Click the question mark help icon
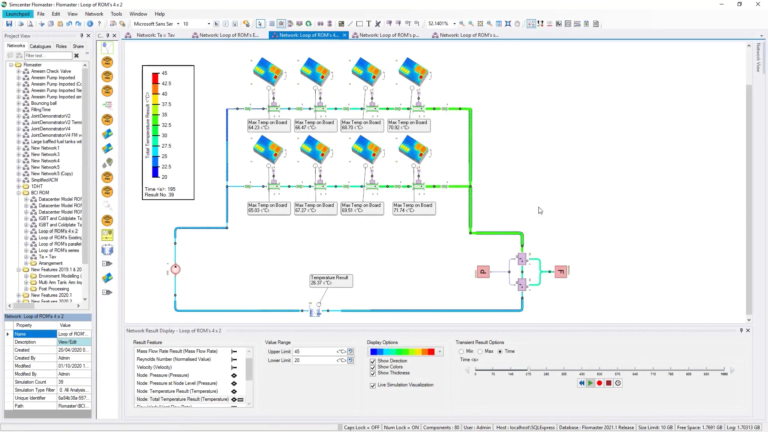 99,24
